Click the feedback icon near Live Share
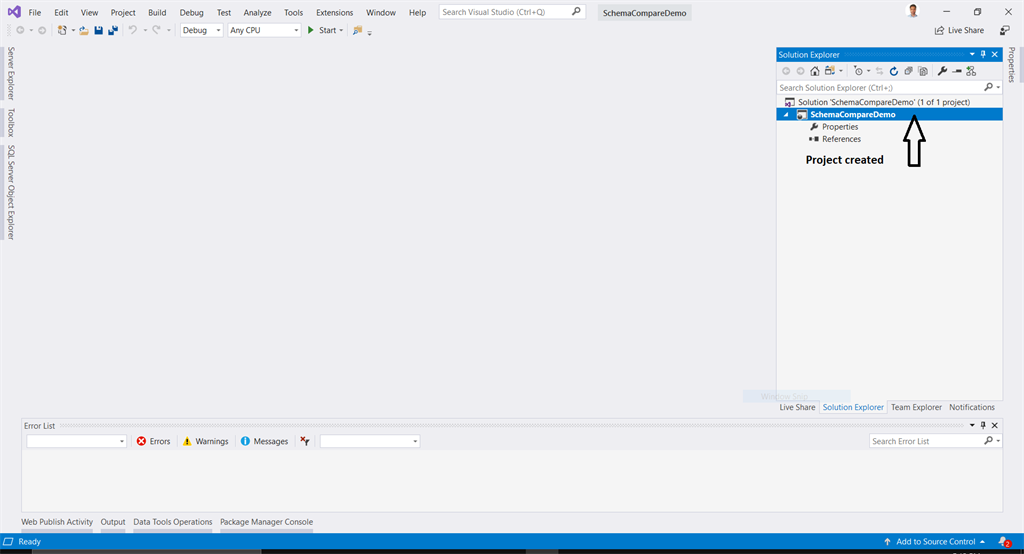 pyautogui.click(x=1005, y=30)
